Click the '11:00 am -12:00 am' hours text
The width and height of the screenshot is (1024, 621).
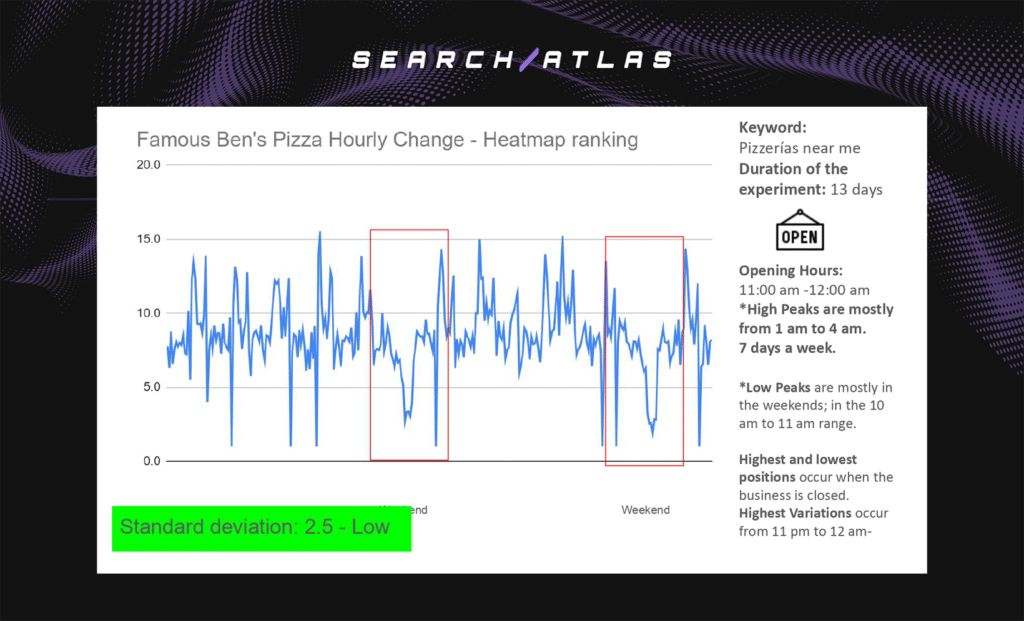tap(804, 290)
